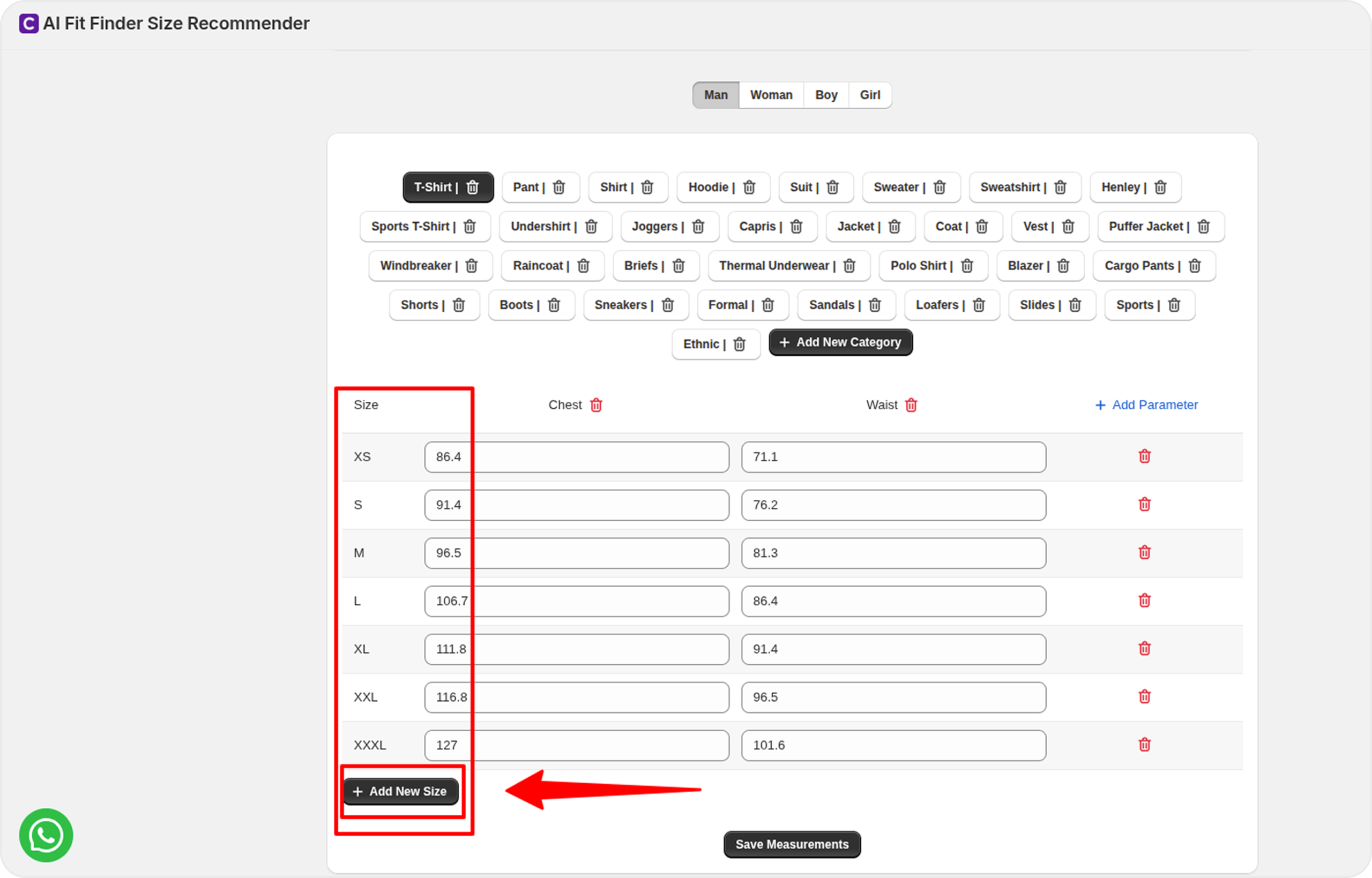Image resolution: width=1372 pixels, height=878 pixels.
Task: Delete the L size row
Action: pos(1144,601)
